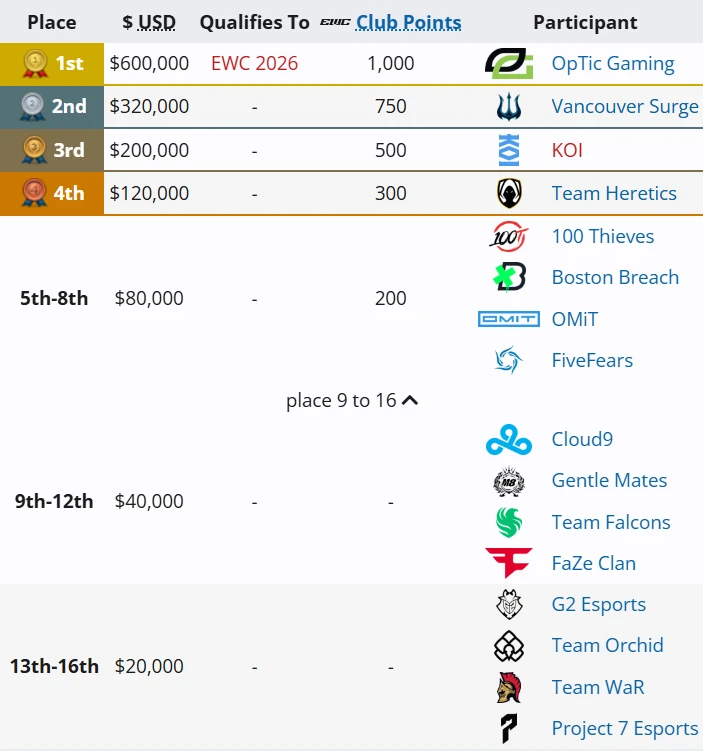Open the FiveFears participant link
The width and height of the screenshot is (703, 751).
pos(592,360)
